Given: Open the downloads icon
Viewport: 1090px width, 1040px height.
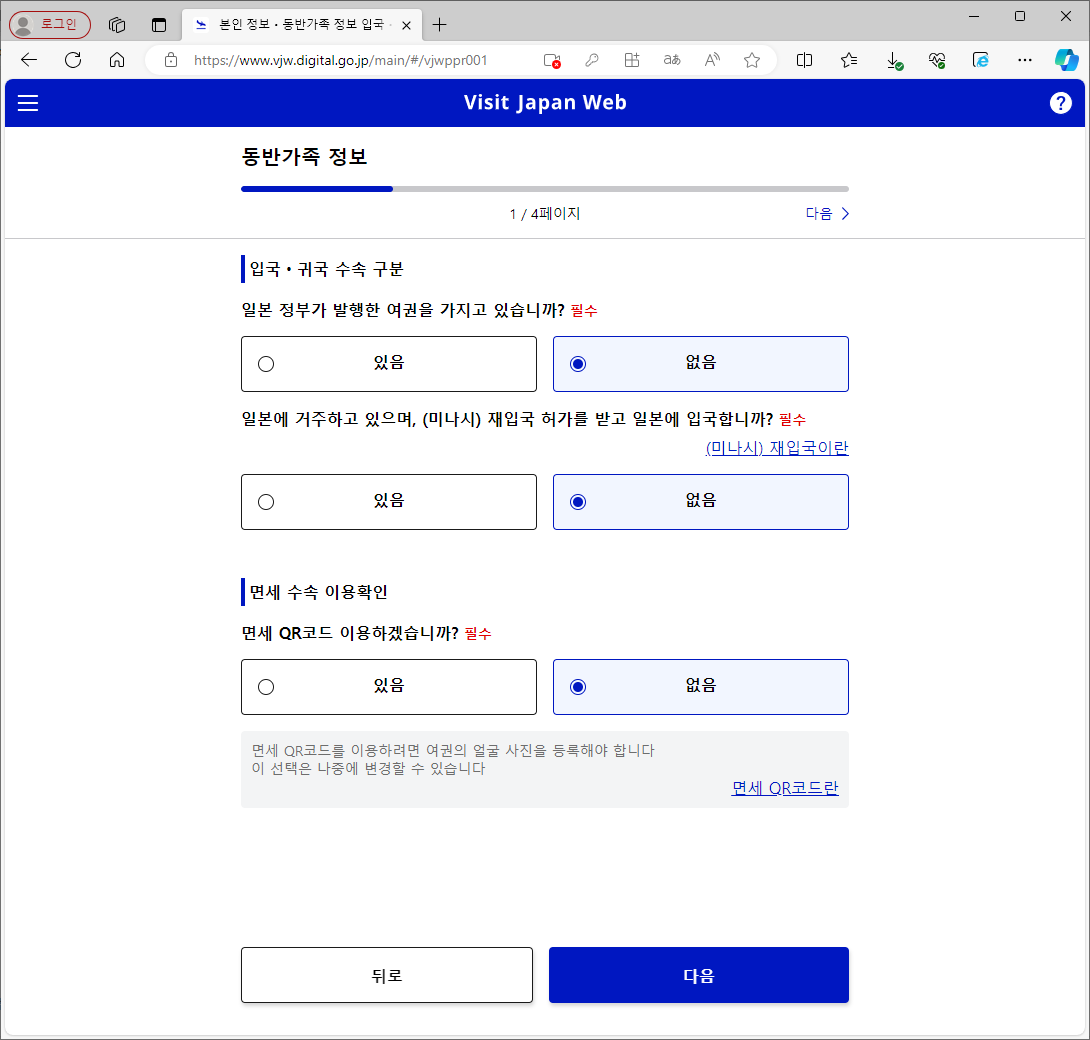Looking at the screenshot, I should pos(894,61).
